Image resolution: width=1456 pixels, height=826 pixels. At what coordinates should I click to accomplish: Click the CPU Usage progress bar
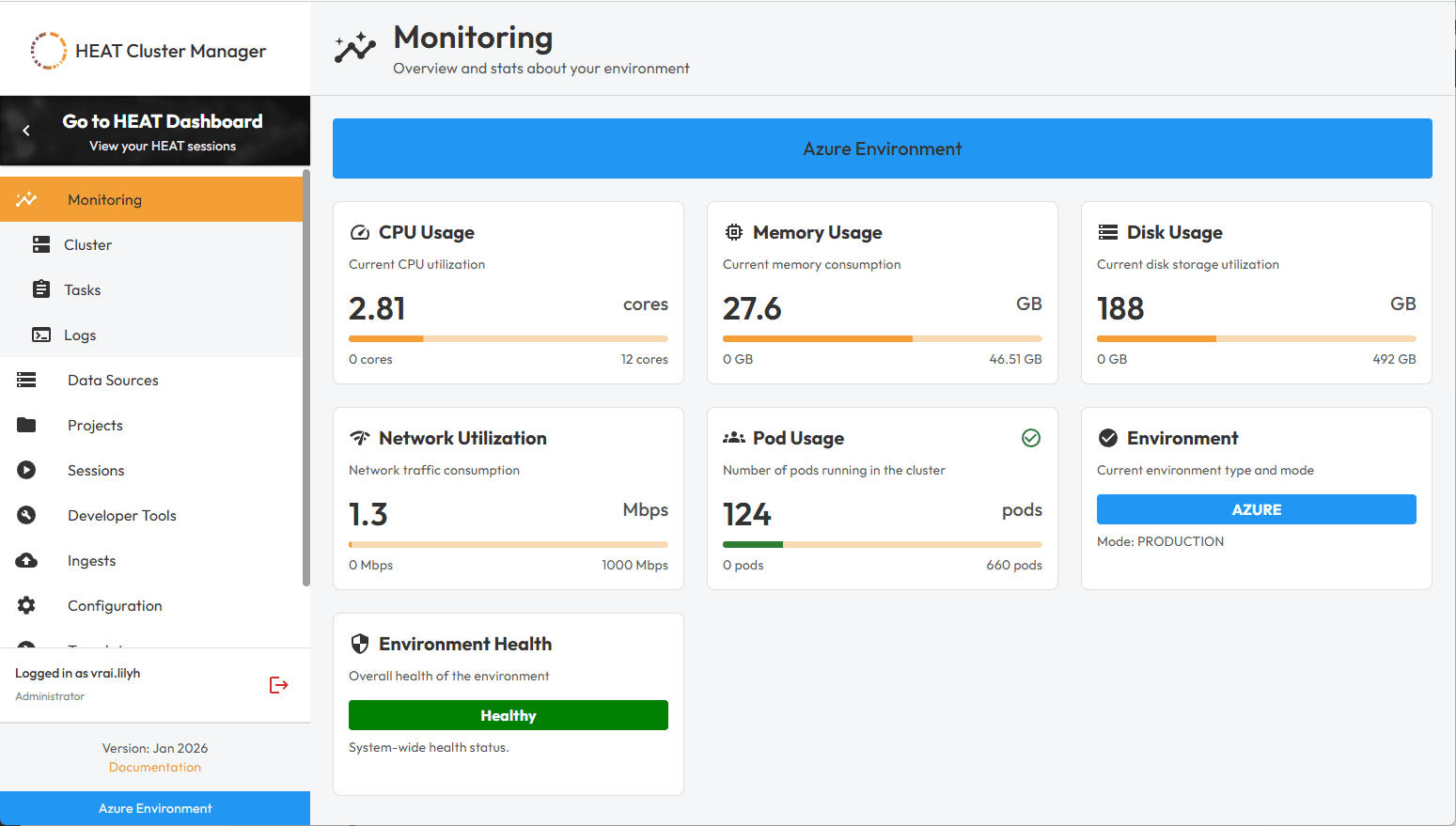(x=508, y=338)
